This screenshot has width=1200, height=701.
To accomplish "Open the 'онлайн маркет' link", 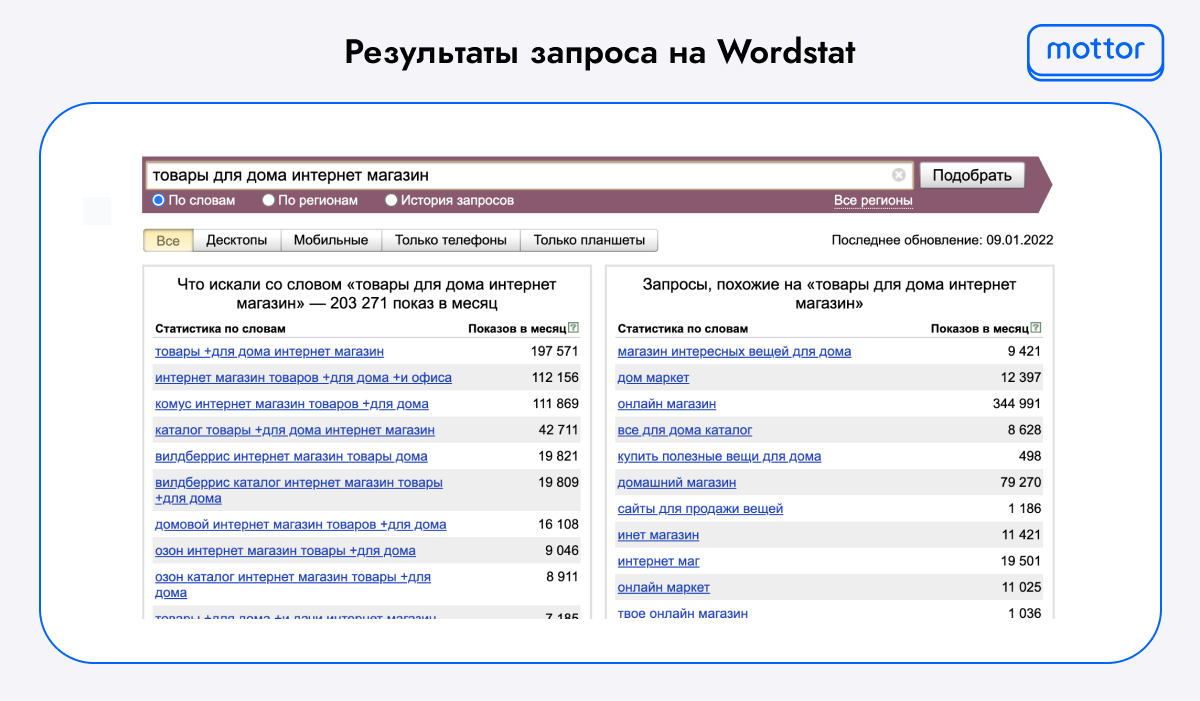I will 664,587.
